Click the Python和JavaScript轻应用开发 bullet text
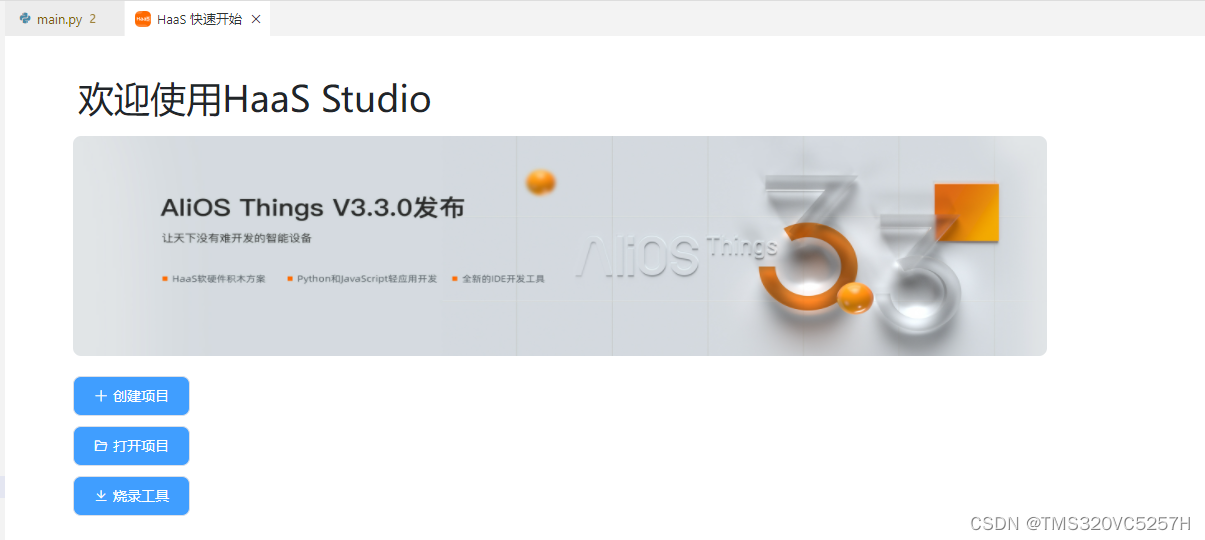This screenshot has width=1205, height=540. (x=367, y=279)
